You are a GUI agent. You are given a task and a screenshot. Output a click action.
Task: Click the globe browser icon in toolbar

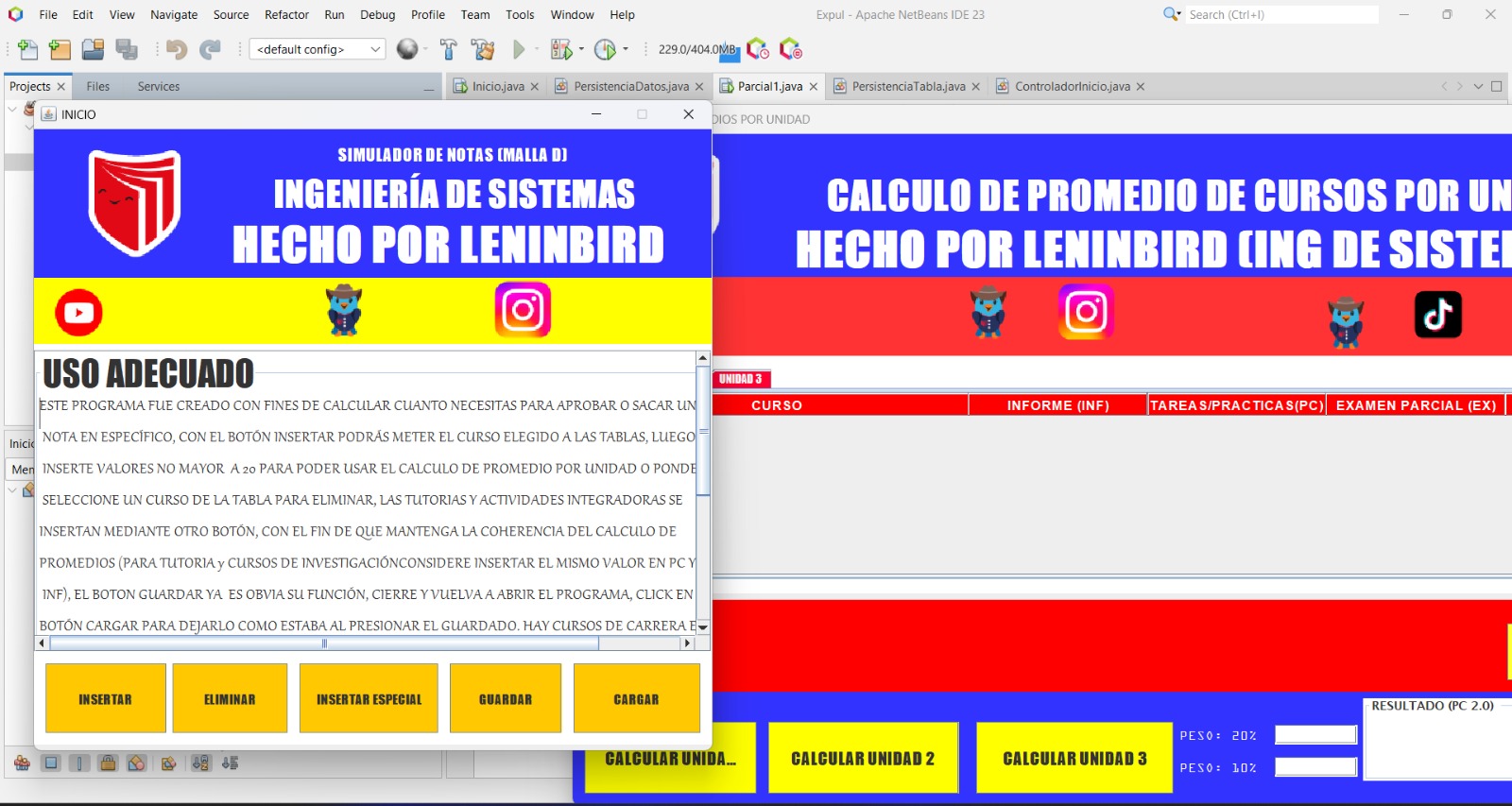click(x=407, y=49)
